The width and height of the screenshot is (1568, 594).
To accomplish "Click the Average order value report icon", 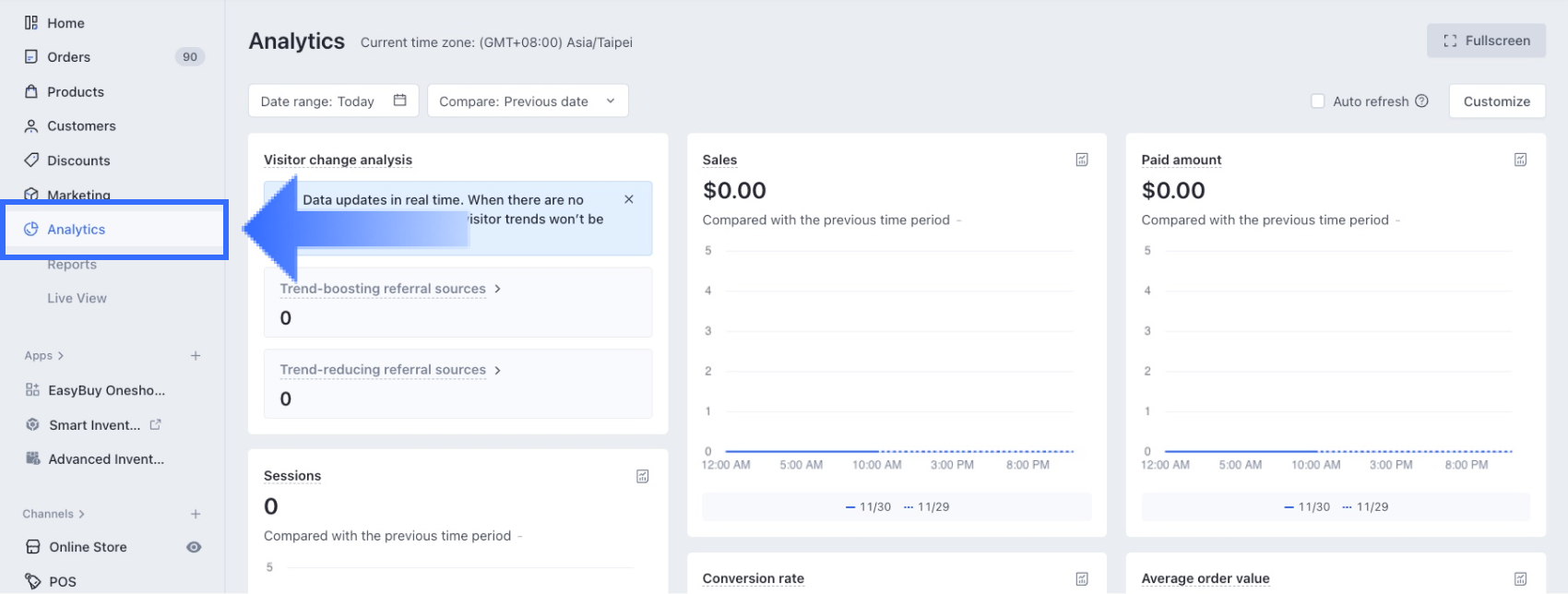I will pos(1520,579).
